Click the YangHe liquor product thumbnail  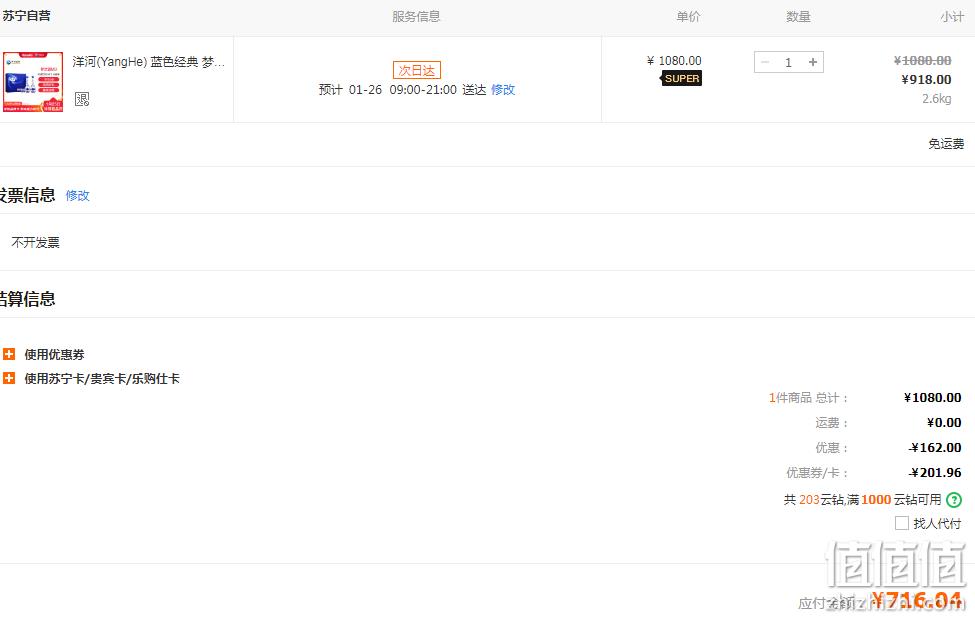33,81
